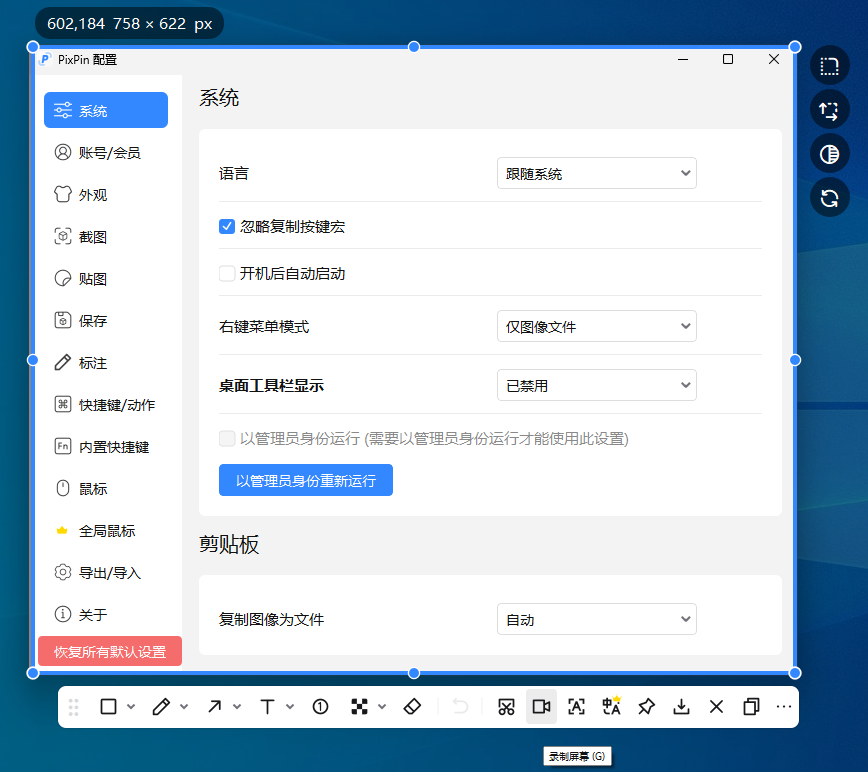
Task: Open the 右键菜单模式 dropdown
Action: 597,326
